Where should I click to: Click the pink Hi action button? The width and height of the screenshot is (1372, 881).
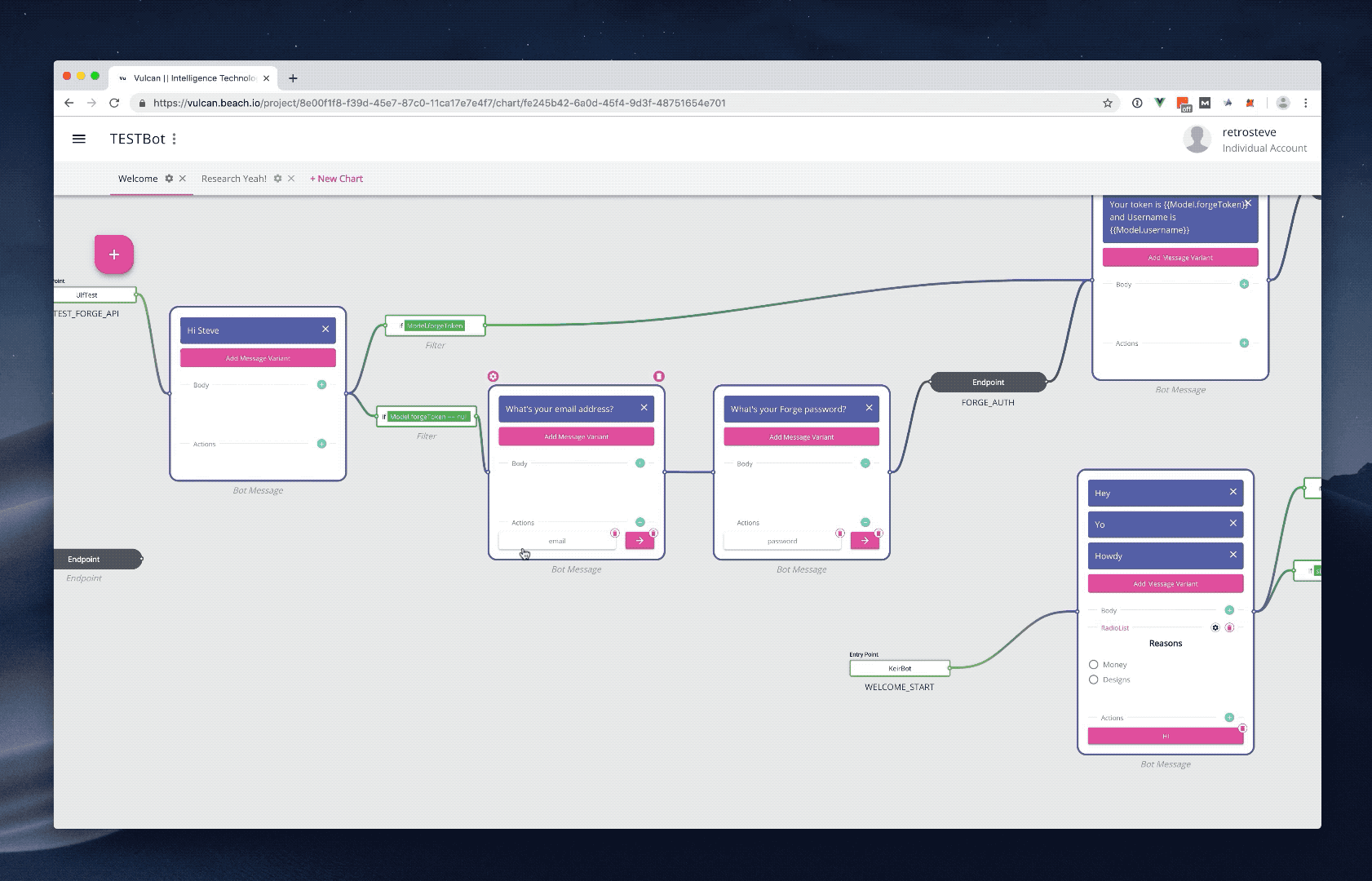[x=1165, y=736]
